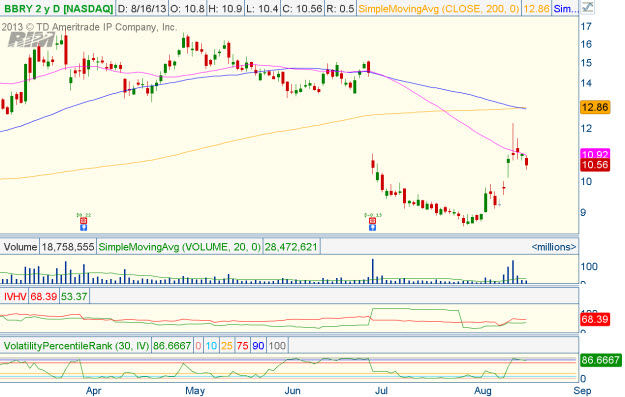Click the pink 0 level label
Screen dimensions: 625x397
pyautogui.click(x=198, y=346)
